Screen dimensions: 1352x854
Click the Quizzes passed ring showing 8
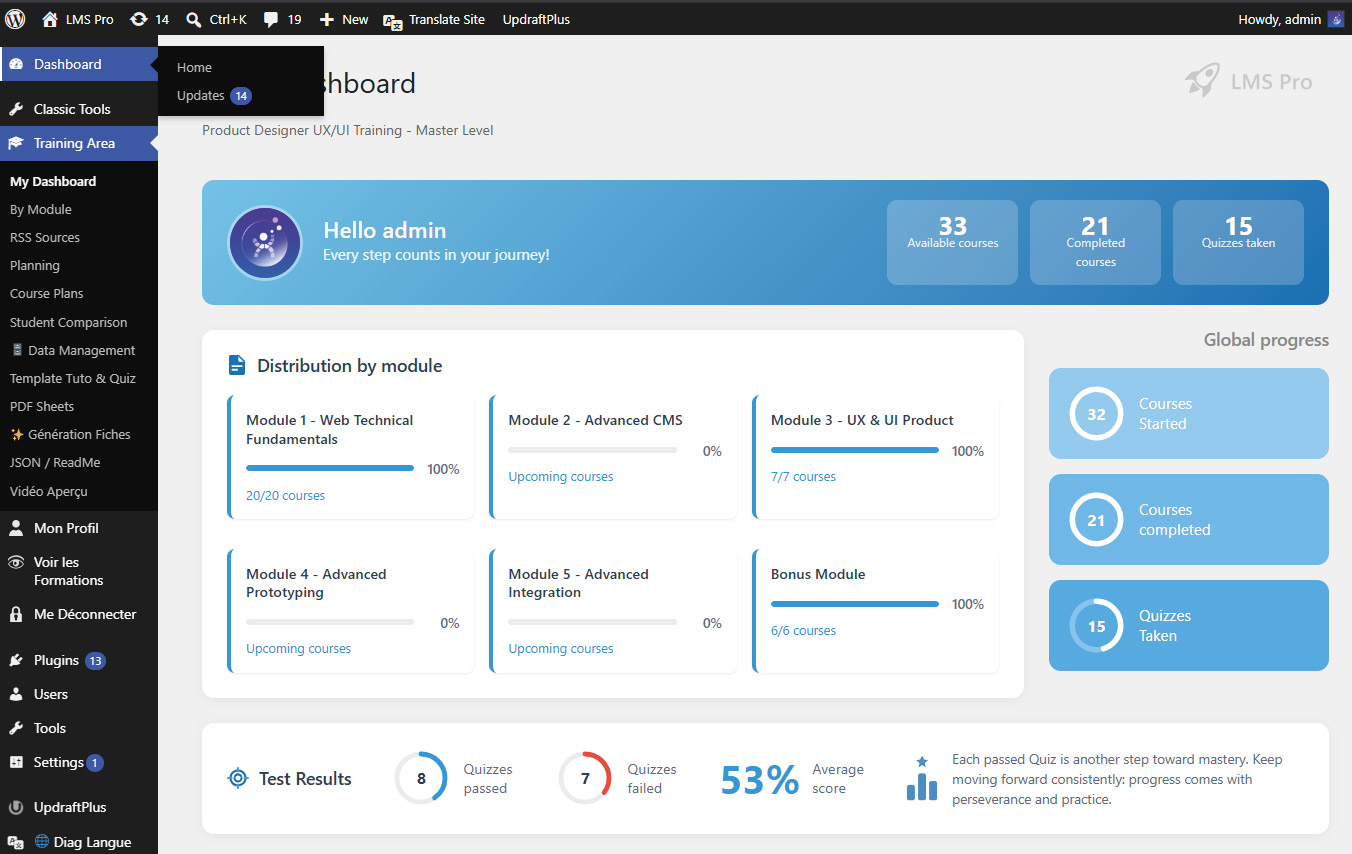[421, 778]
